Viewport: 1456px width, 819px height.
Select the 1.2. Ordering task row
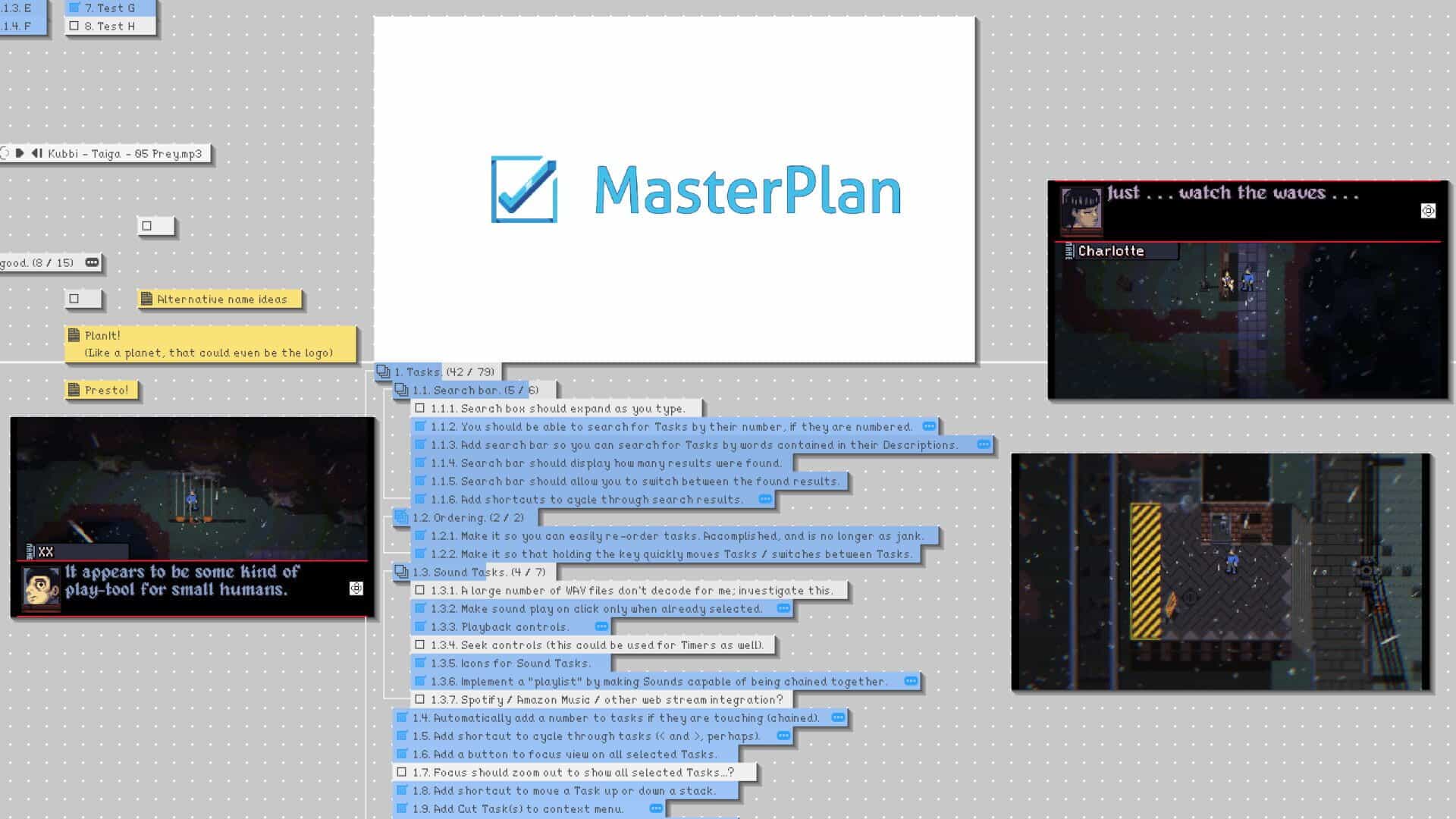click(465, 517)
